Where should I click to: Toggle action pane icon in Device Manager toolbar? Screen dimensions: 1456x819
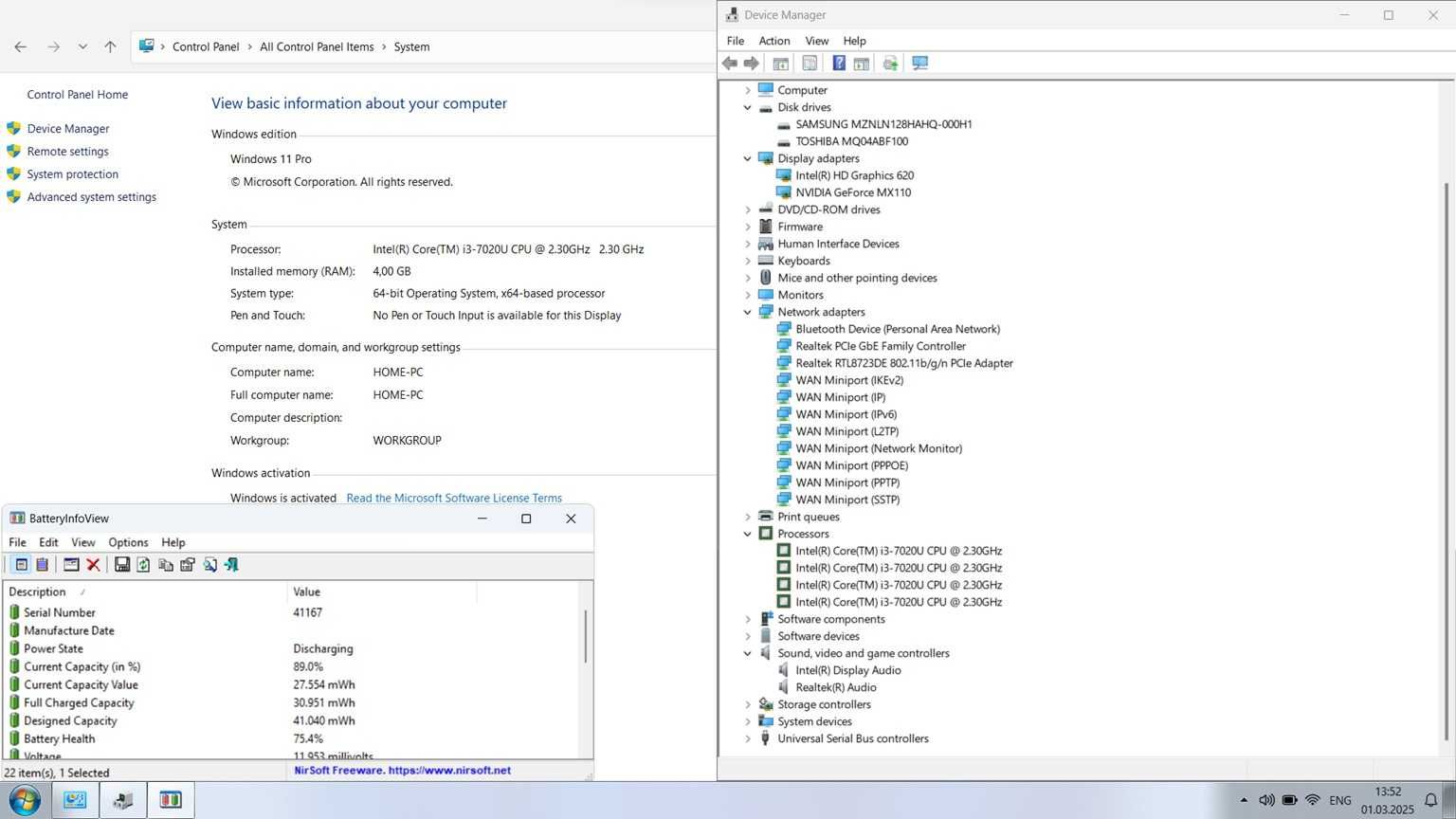[862, 64]
